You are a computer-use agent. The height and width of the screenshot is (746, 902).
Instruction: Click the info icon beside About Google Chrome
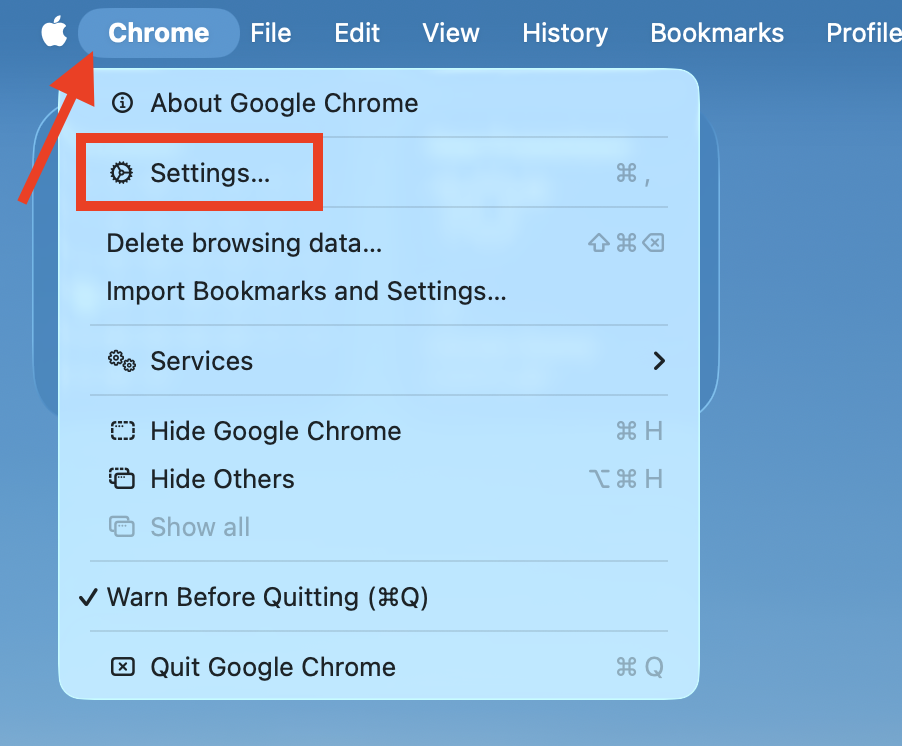pos(122,103)
